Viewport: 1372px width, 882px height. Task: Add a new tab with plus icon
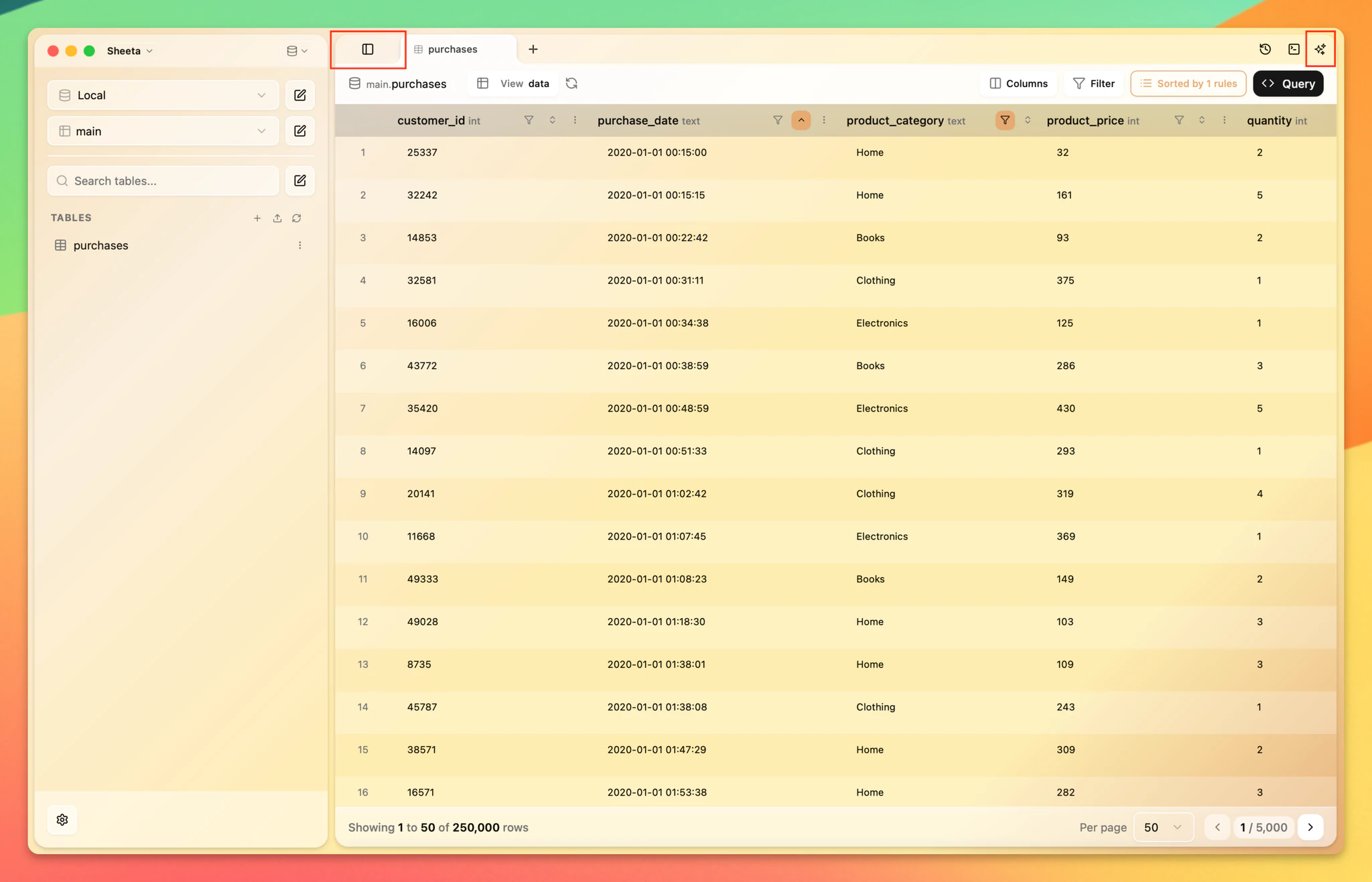[533, 50]
